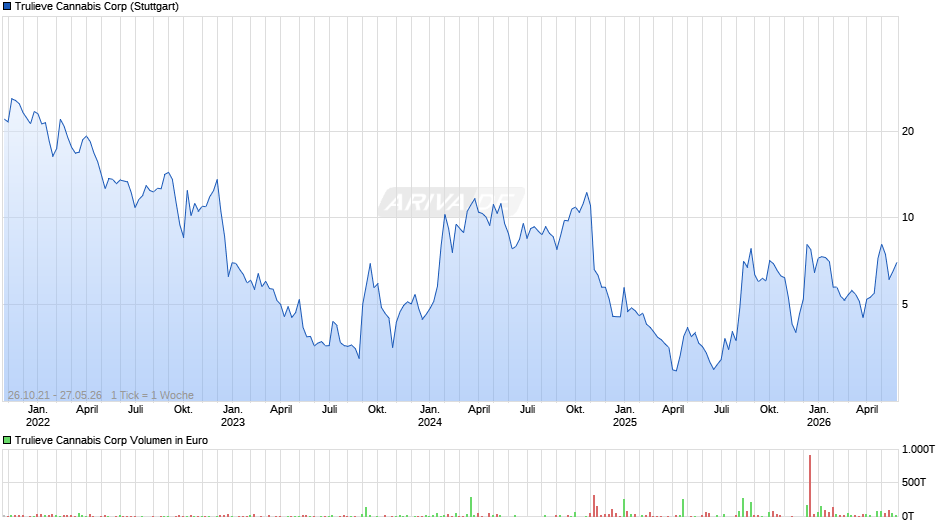This screenshot has height=526, width=940.
Task: Click the 'Jan.' label above 2022
Action: point(37,410)
